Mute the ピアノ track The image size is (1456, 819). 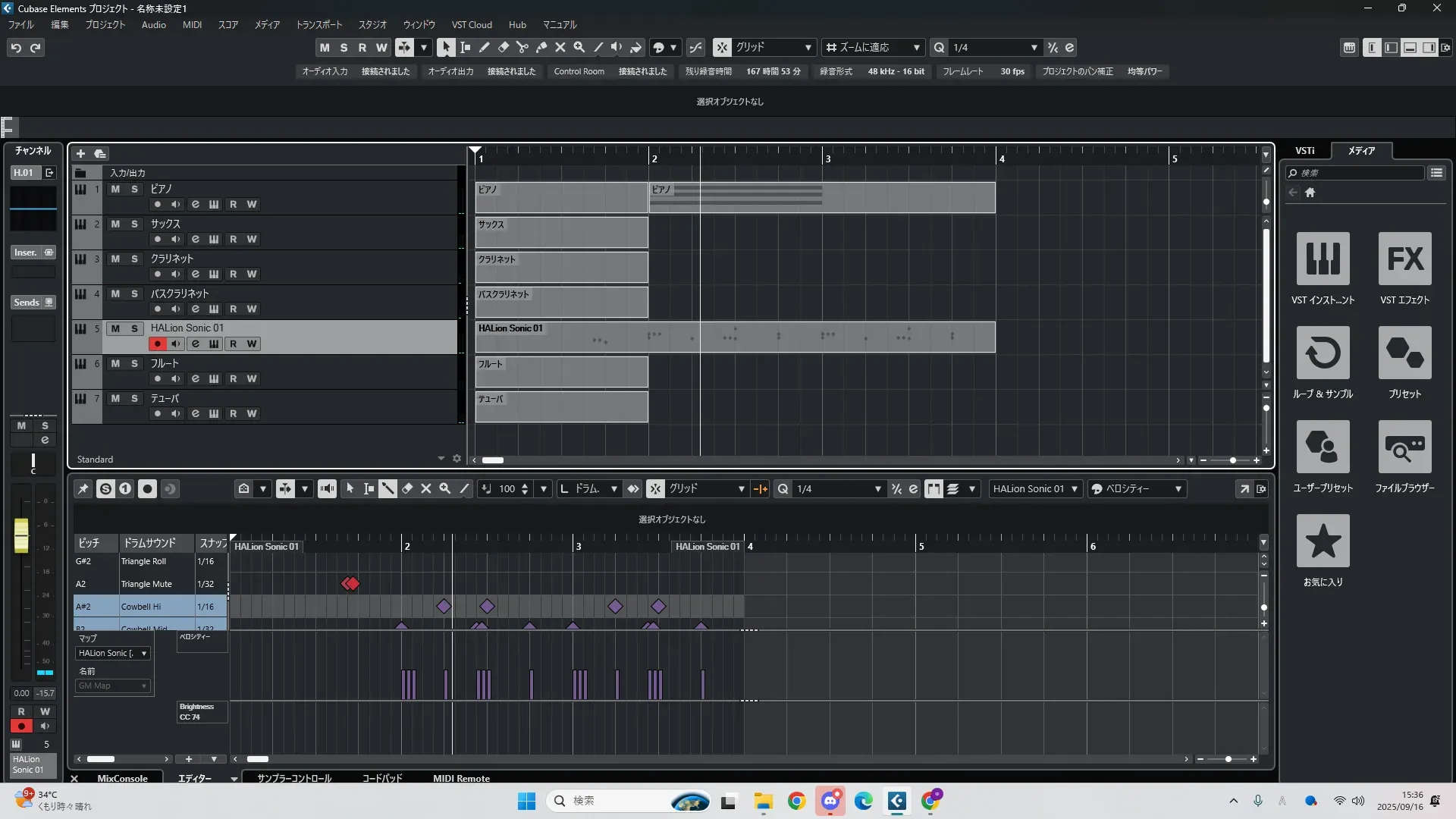click(x=115, y=189)
